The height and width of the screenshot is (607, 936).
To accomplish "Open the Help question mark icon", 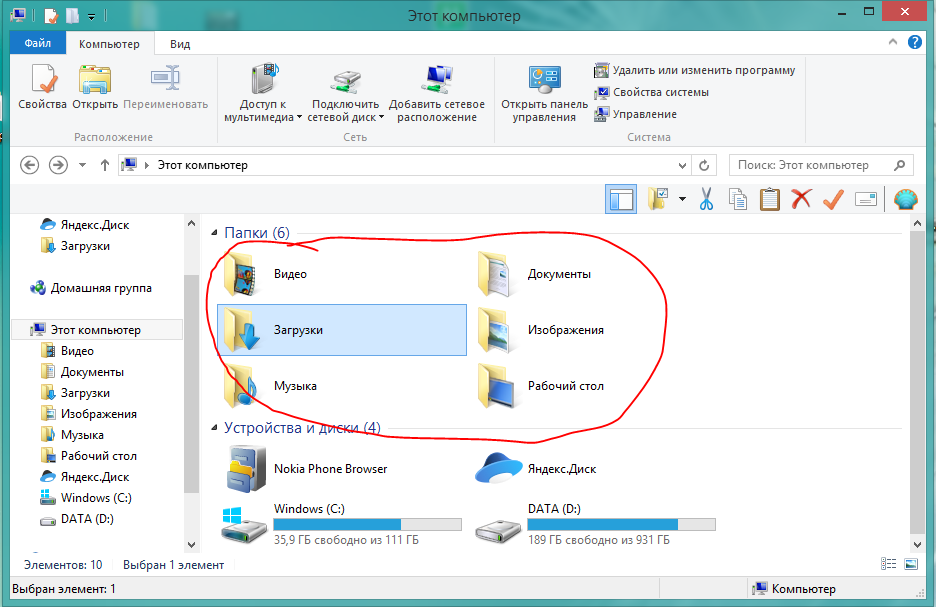I will (915, 42).
